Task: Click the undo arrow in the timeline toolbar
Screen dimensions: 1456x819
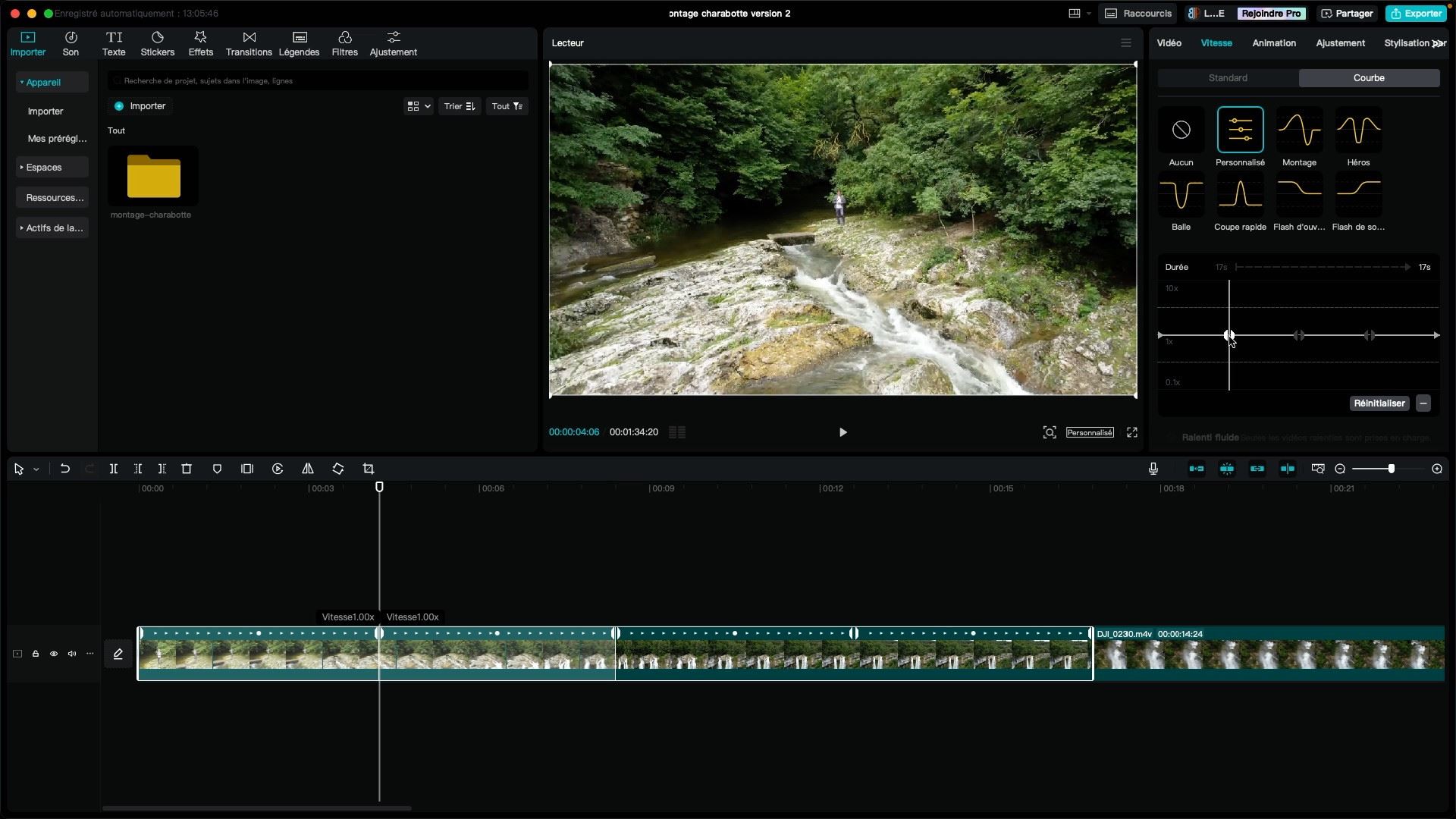Action: pyautogui.click(x=65, y=469)
